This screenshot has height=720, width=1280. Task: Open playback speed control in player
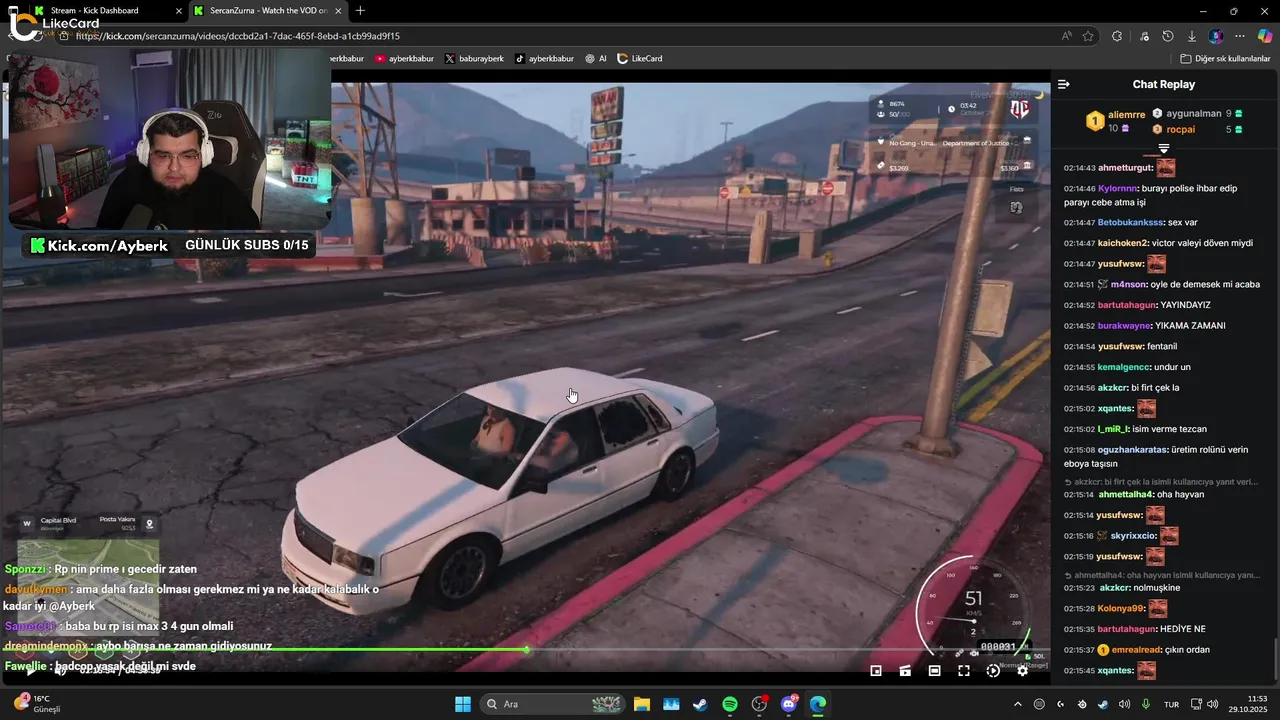point(993,671)
